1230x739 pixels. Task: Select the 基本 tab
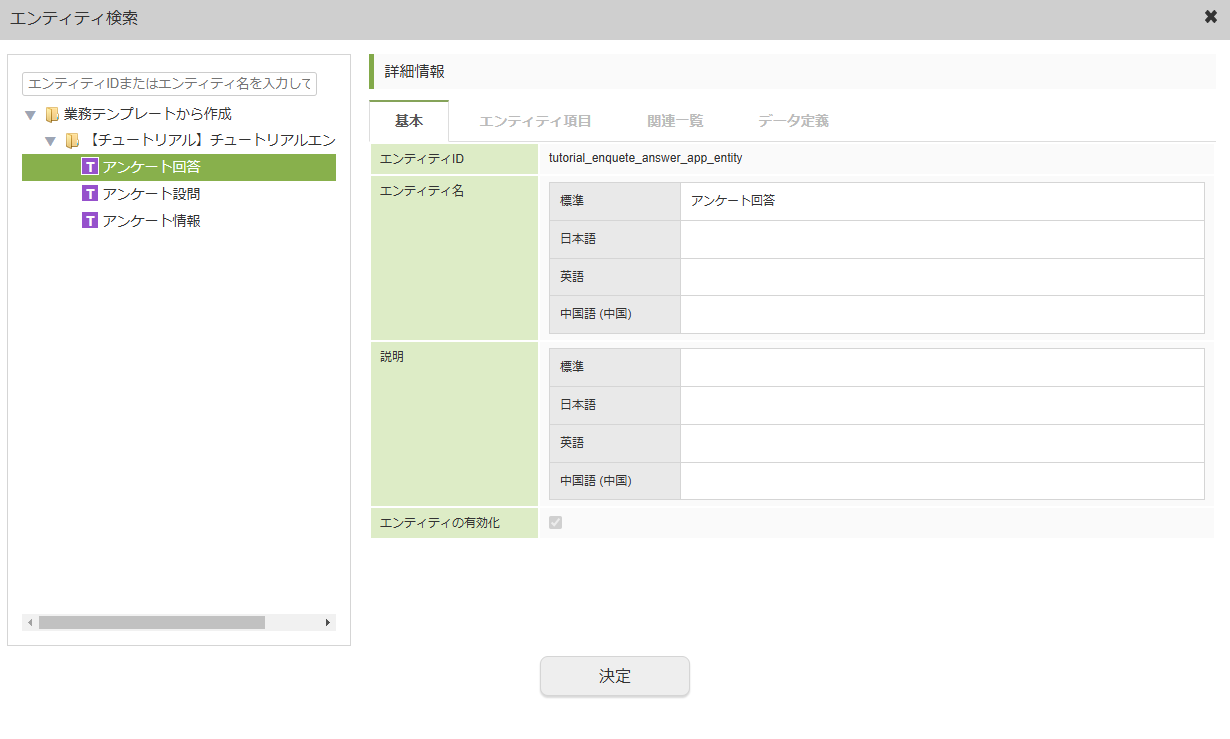[408, 121]
